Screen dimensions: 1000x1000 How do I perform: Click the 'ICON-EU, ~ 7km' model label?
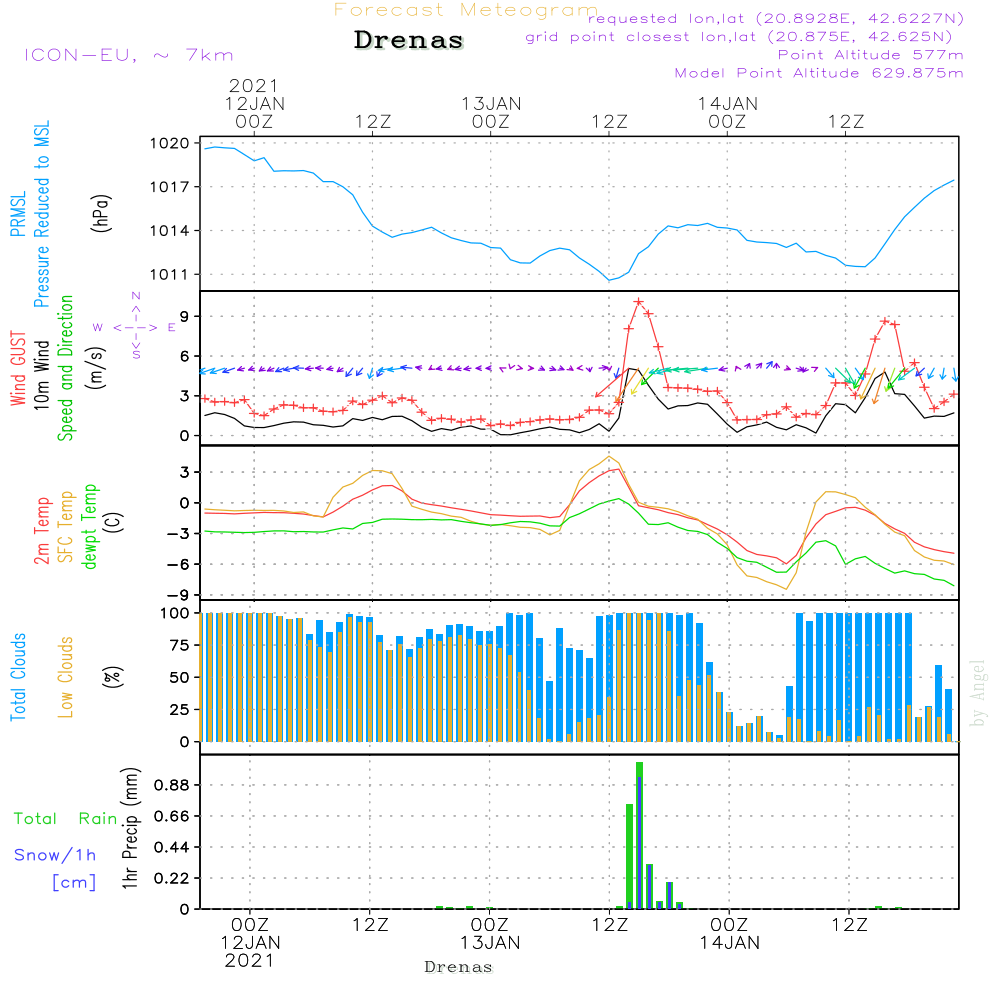tap(129, 55)
